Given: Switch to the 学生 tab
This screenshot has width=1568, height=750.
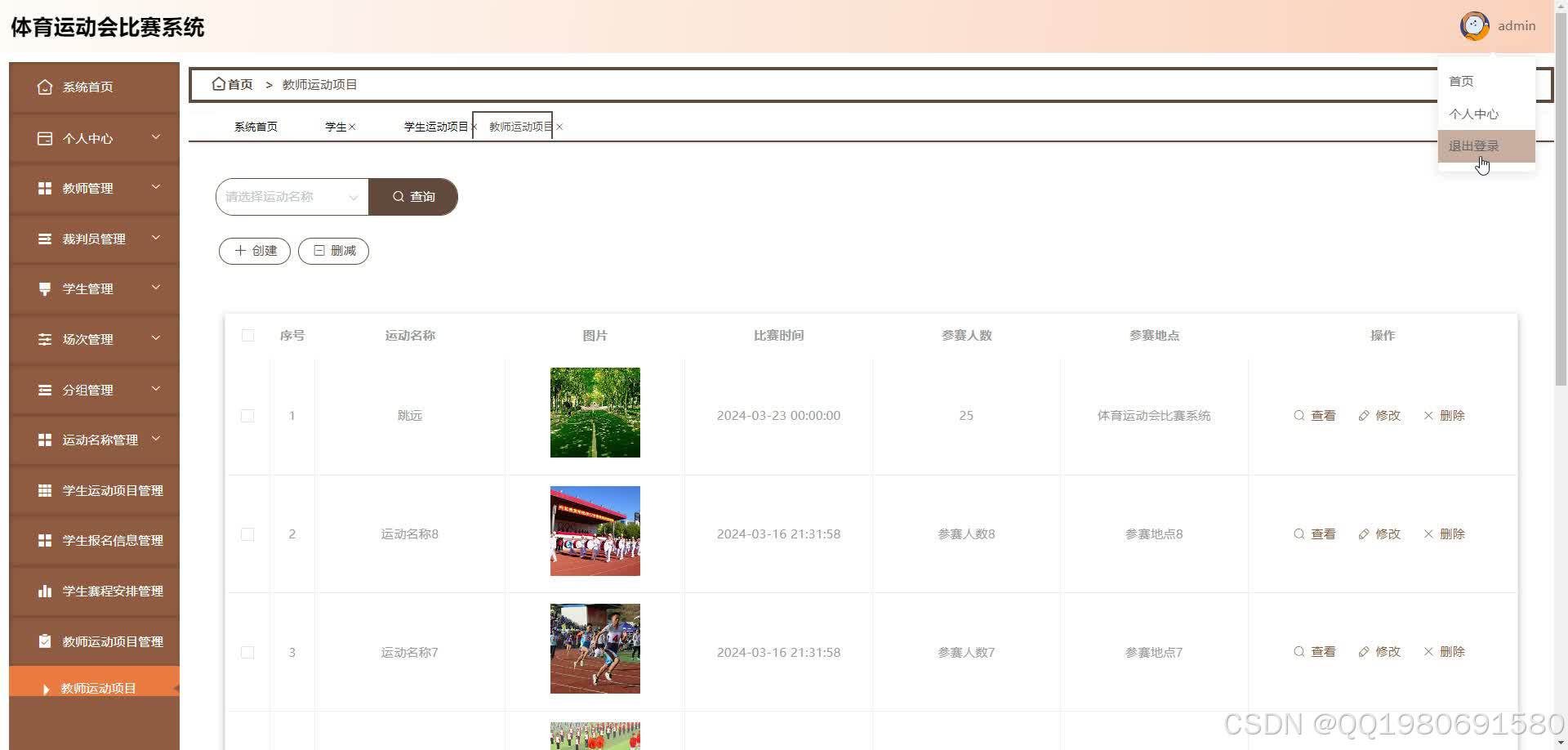Looking at the screenshot, I should pyautogui.click(x=336, y=127).
